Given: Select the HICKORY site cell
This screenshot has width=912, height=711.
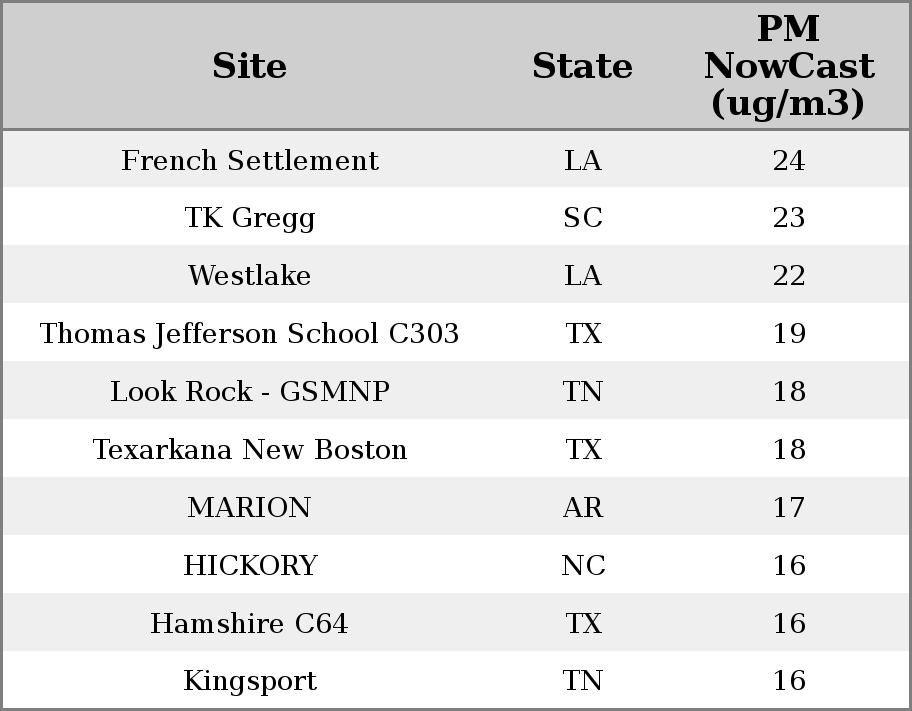Looking at the screenshot, I should [x=250, y=566].
